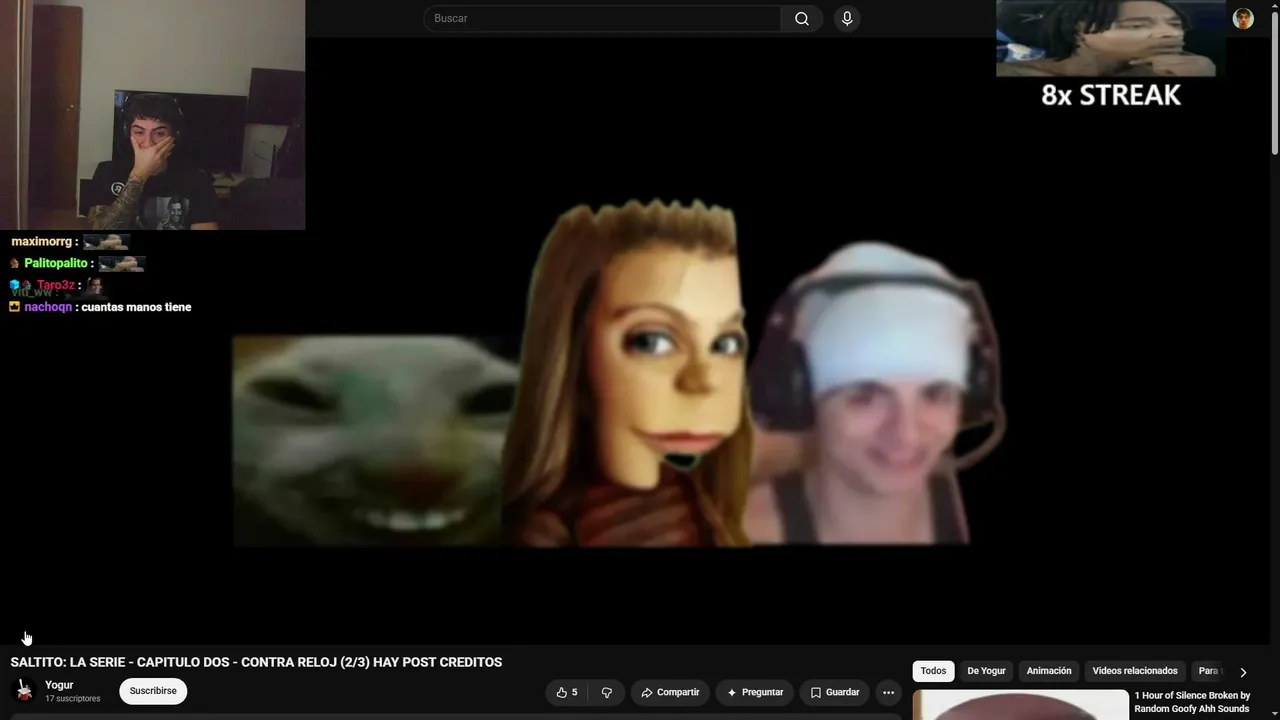Select the De Yogur filter chip
The image size is (1280, 720).
point(986,671)
